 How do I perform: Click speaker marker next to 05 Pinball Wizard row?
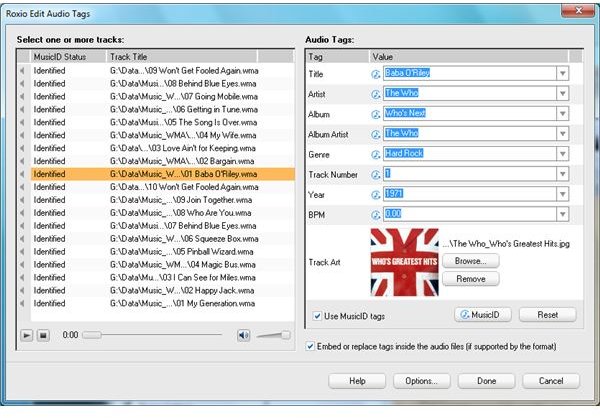click(x=23, y=252)
